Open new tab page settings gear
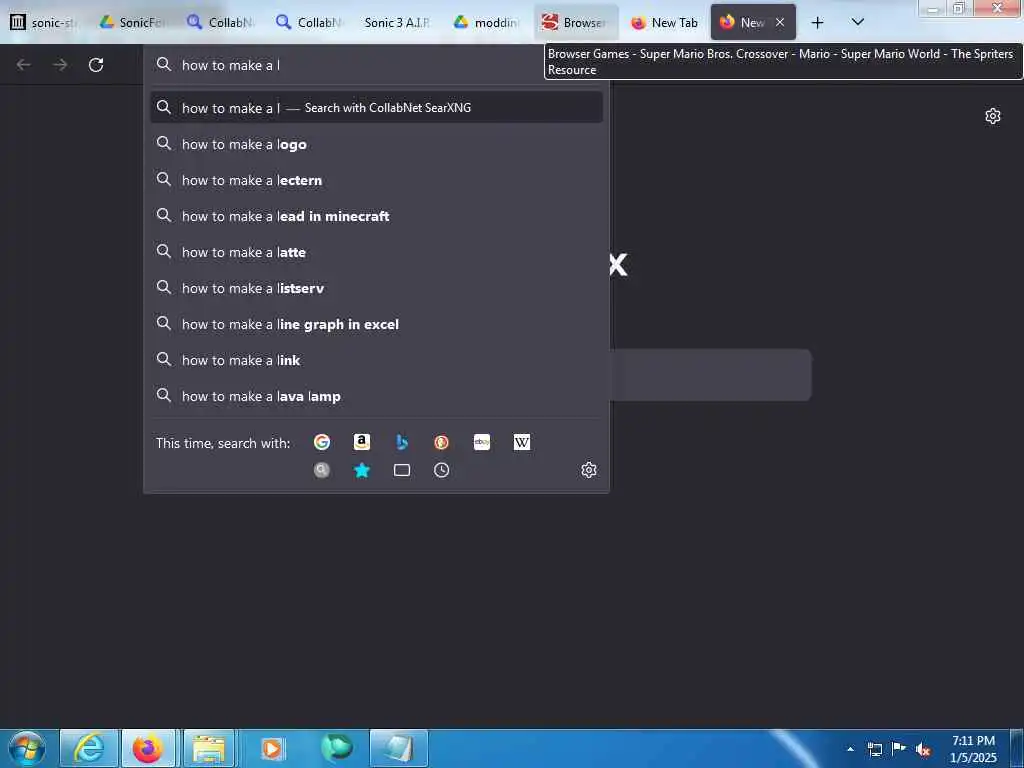 [993, 116]
